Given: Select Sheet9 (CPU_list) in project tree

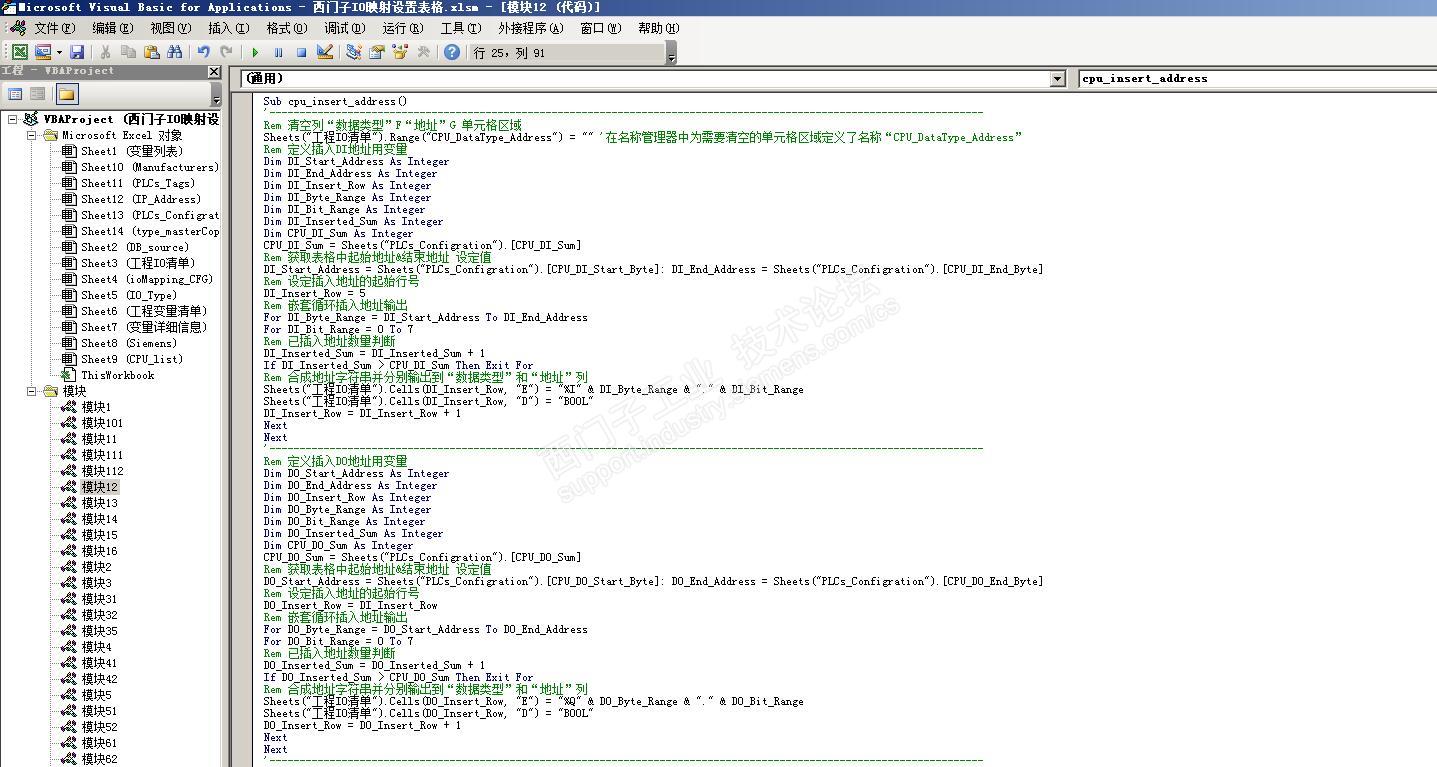Looking at the screenshot, I should pyautogui.click(x=132, y=359).
